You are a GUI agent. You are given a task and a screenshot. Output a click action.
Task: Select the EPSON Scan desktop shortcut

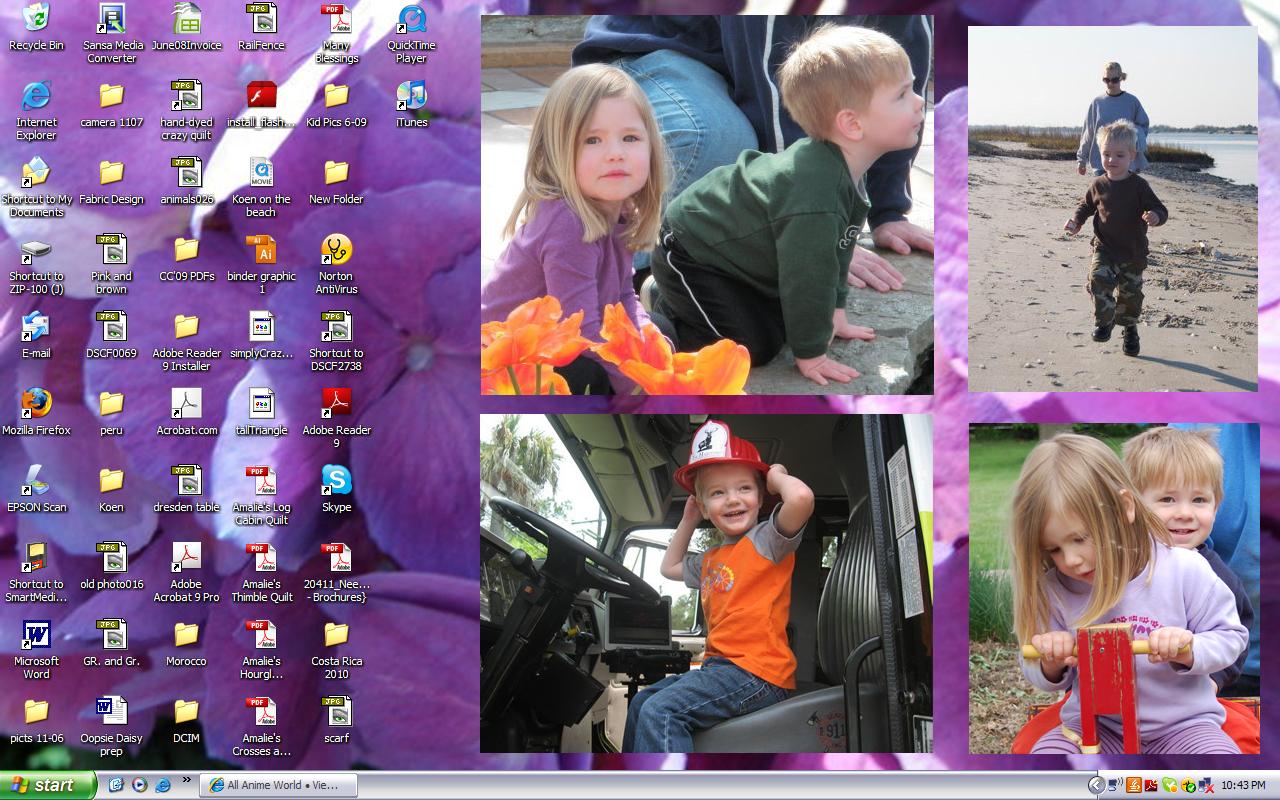pos(36,480)
